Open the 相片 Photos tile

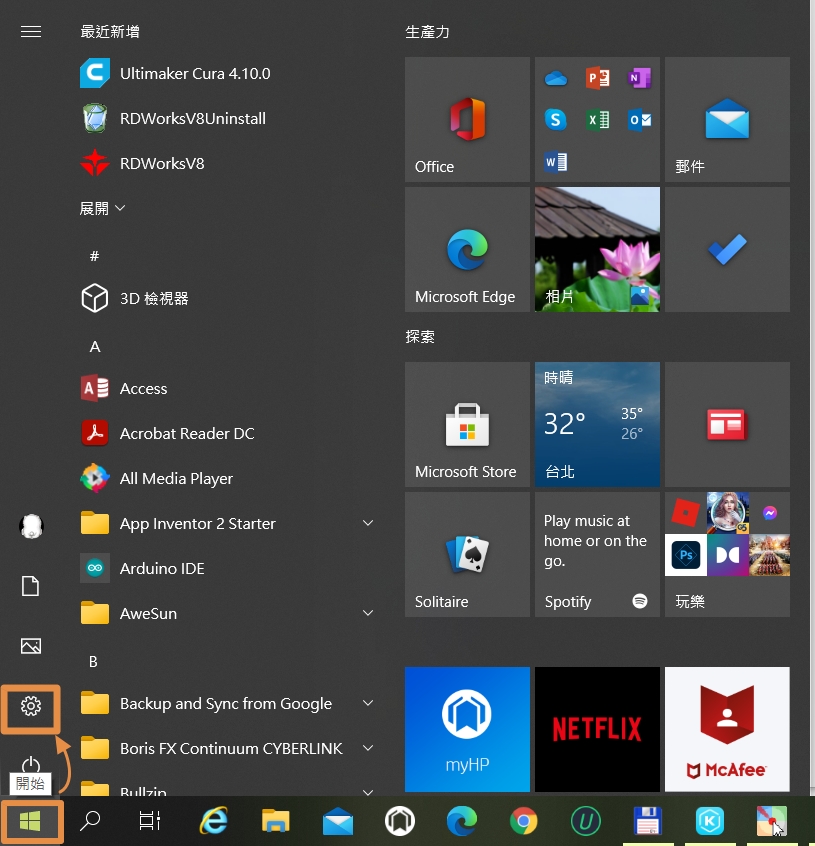coord(597,250)
